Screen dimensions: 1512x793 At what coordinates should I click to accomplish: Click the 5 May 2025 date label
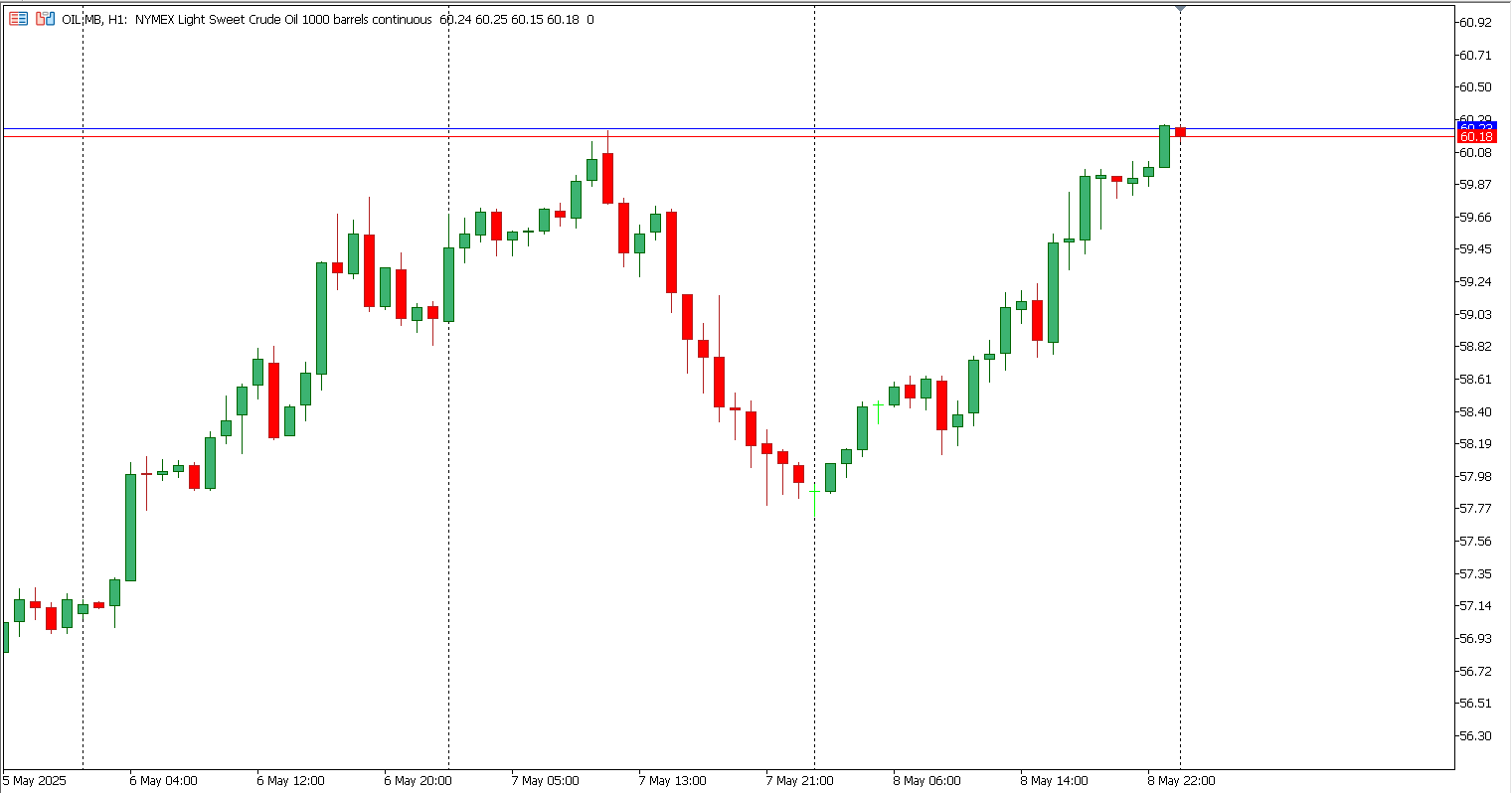35,780
